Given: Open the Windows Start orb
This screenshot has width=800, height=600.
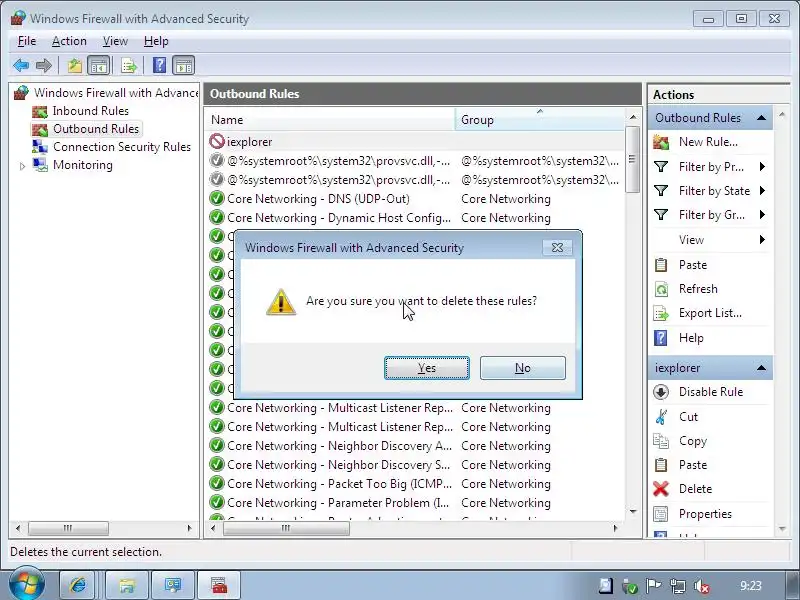Looking at the screenshot, I should tap(27, 583).
